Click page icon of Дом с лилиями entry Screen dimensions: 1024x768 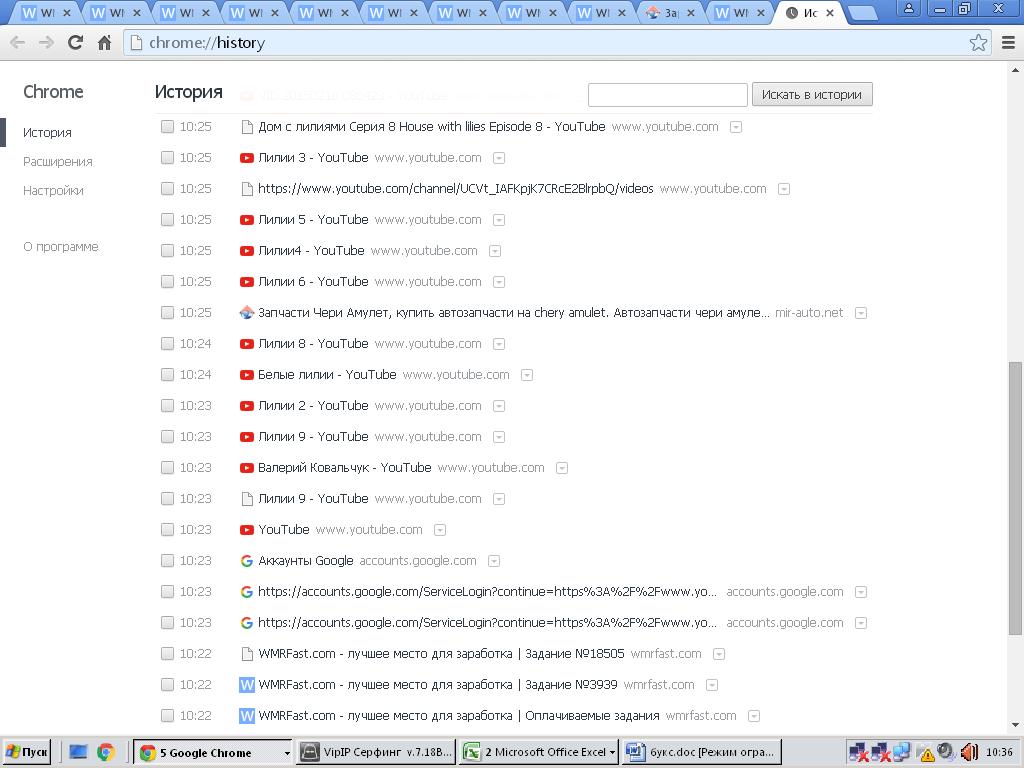[x=247, y=127]
